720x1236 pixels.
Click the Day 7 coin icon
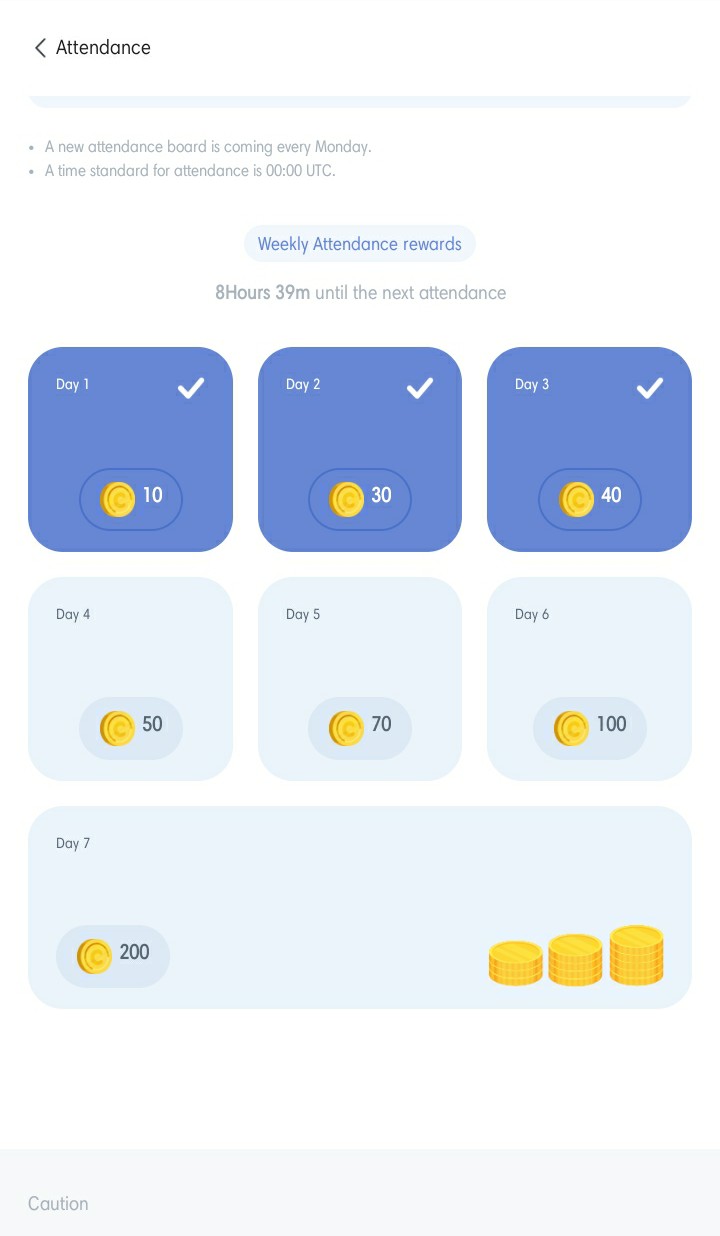94,956
